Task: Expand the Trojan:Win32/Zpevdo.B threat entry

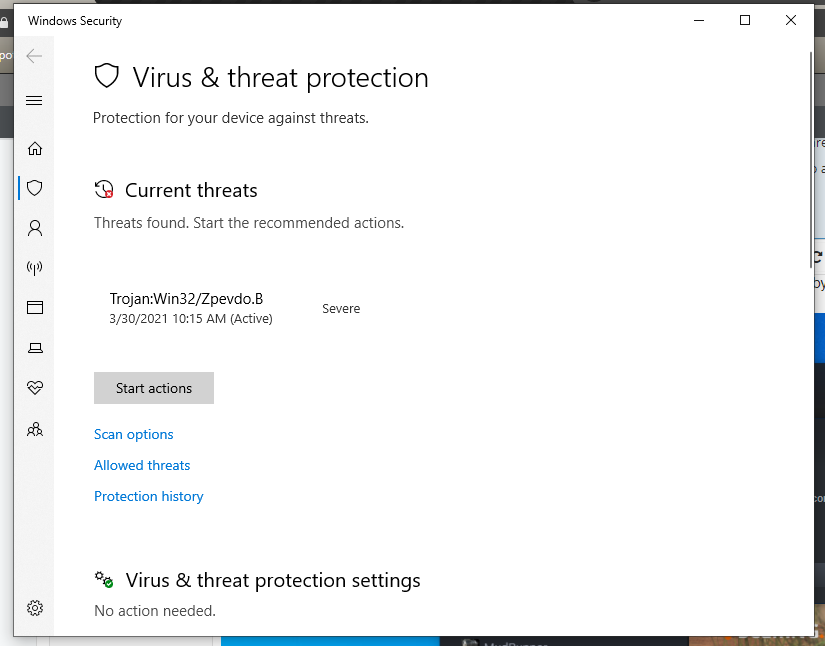Action: [187, 299]
